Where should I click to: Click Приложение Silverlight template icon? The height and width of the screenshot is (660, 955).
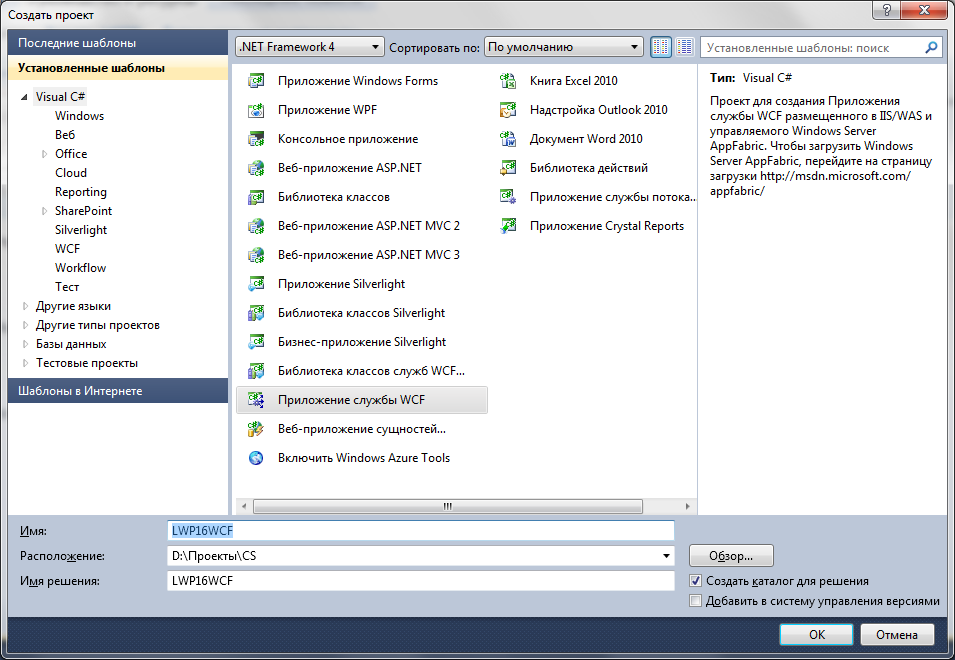click(x=256, y=284)
